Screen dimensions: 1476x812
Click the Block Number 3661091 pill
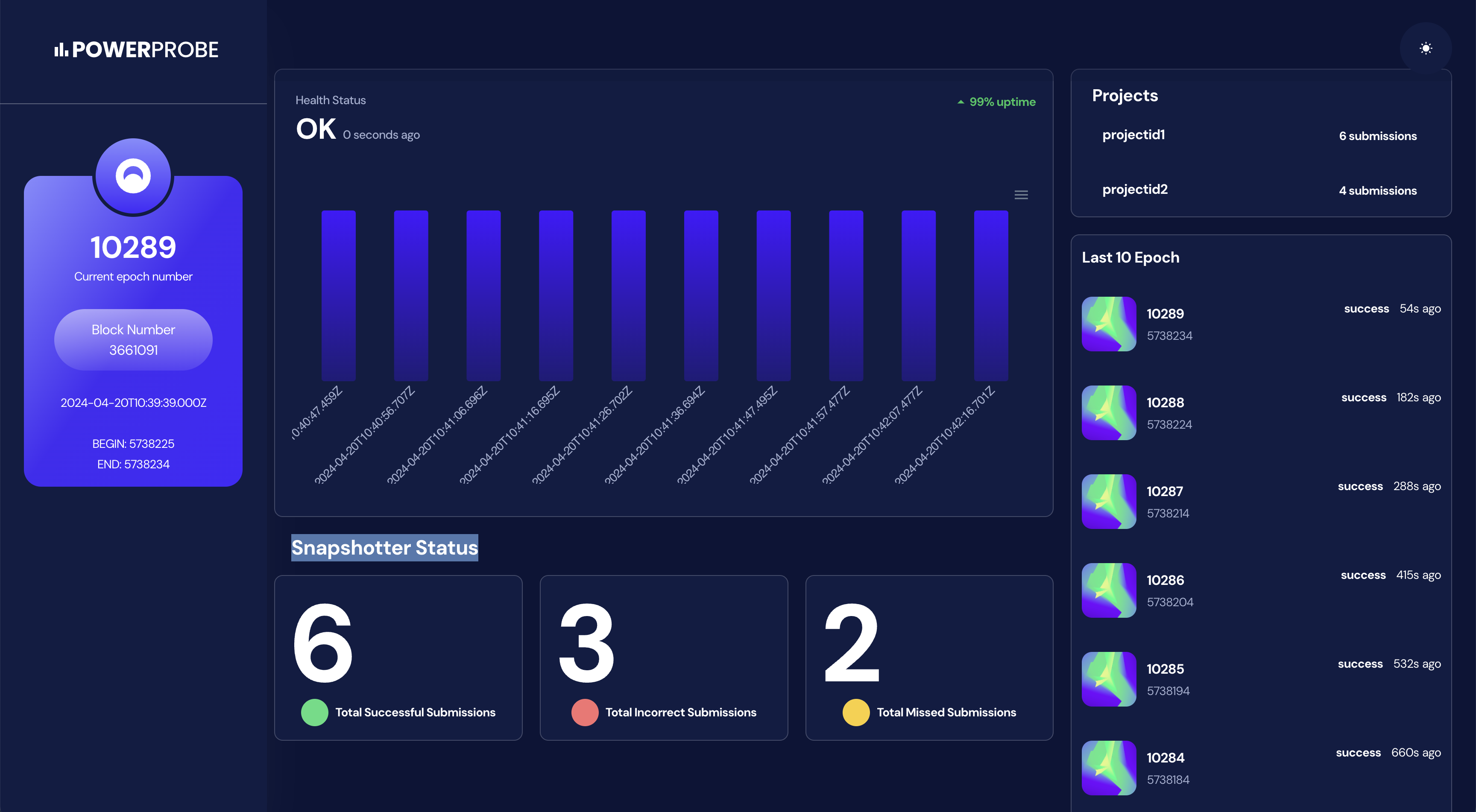(133, 339)
